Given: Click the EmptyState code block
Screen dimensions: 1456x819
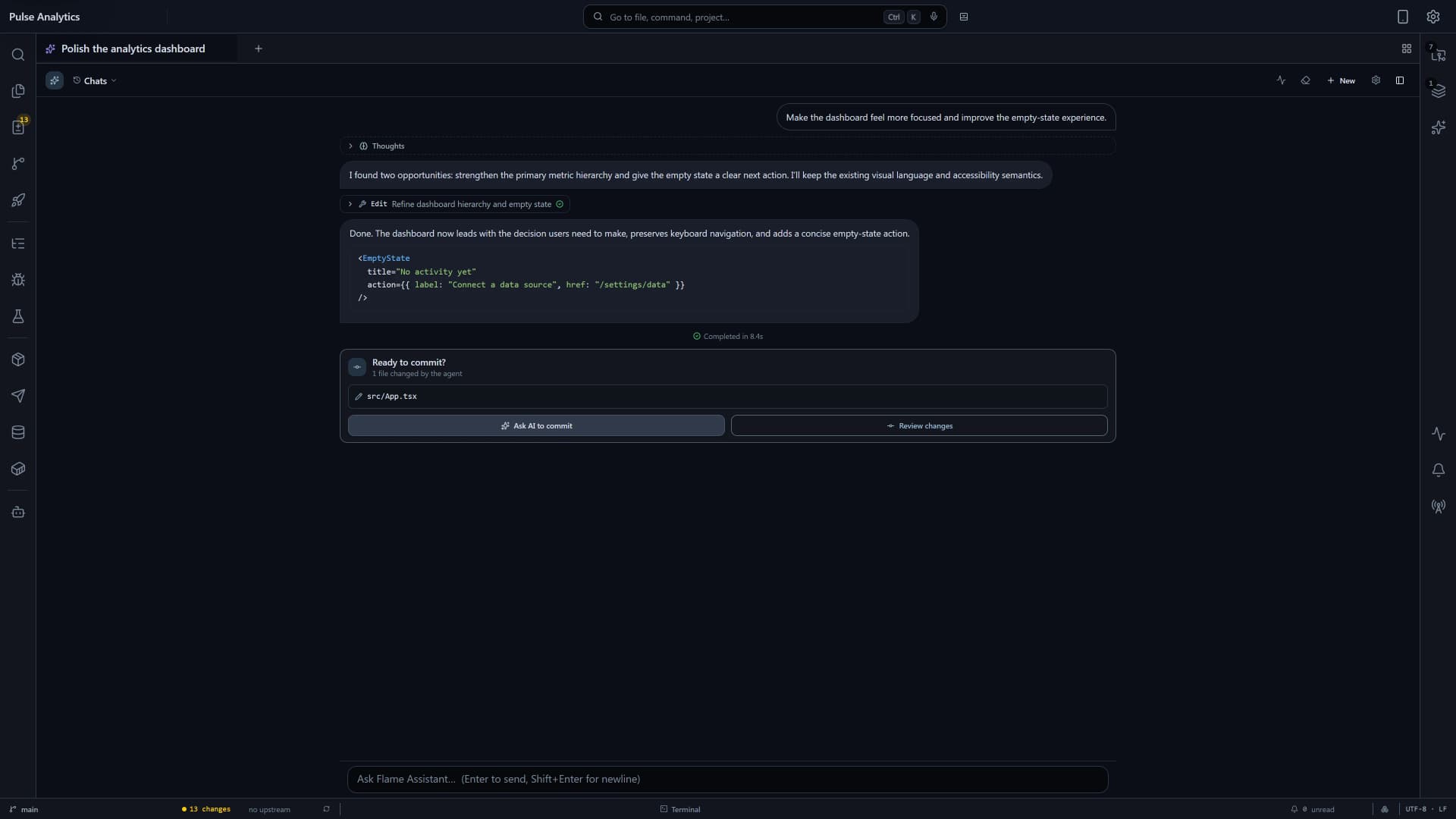Looking at the screenshot, I should 629,278.
